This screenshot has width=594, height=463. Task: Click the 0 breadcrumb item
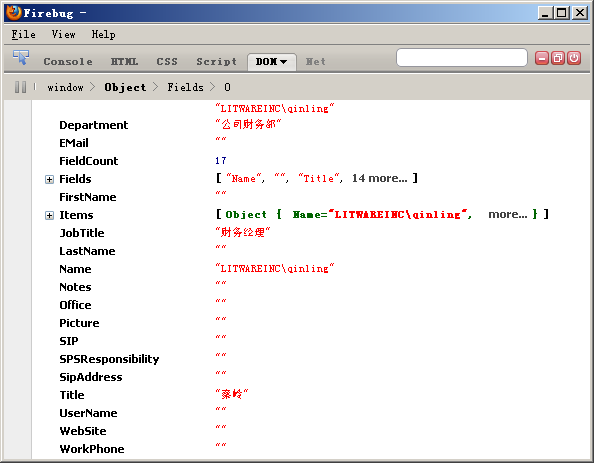[227, 88]
